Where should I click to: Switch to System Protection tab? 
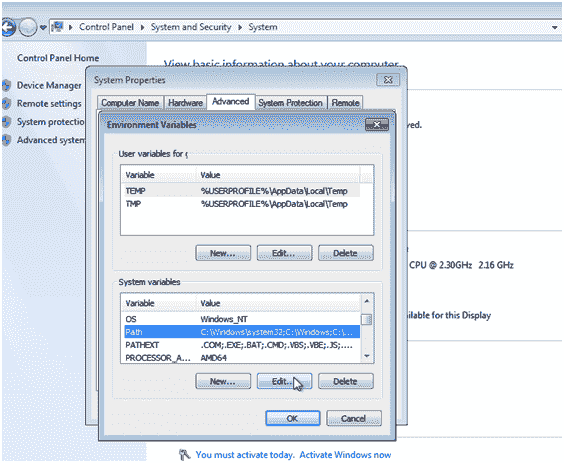pos(291,103)
